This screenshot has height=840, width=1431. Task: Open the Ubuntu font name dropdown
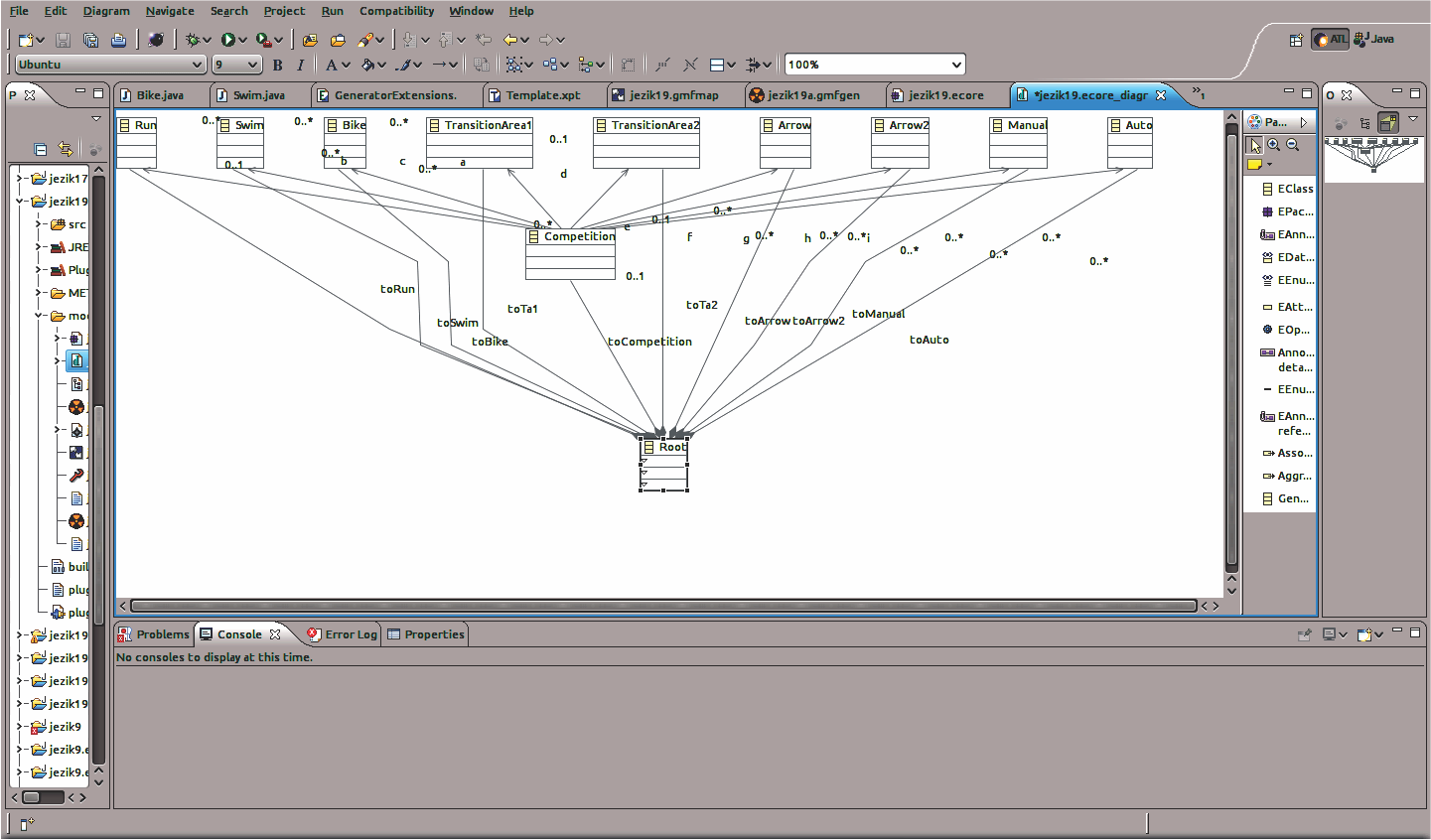click(196, 65)
